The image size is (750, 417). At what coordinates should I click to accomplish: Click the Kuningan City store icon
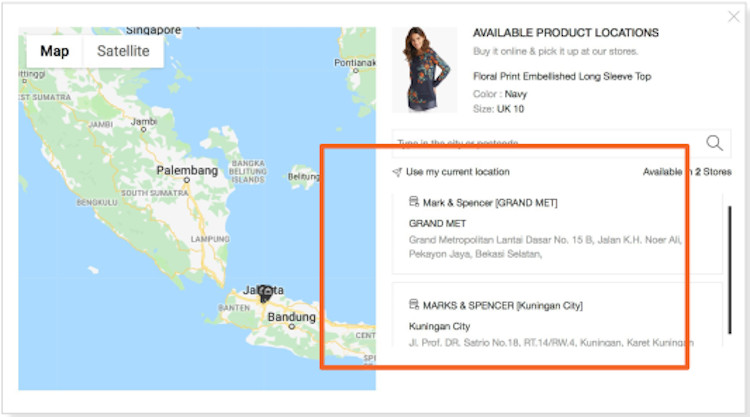[x=414, y=304]
